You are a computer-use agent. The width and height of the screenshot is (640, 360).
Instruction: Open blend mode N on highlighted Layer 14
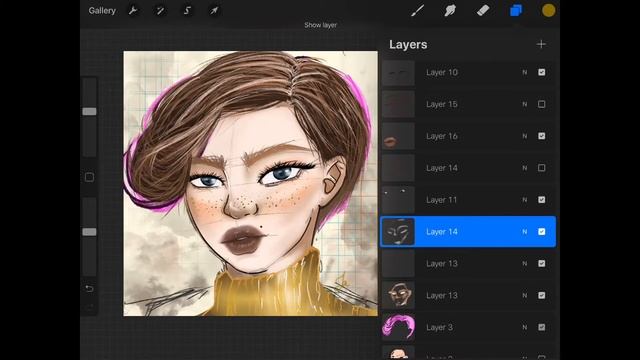point(524,231)
